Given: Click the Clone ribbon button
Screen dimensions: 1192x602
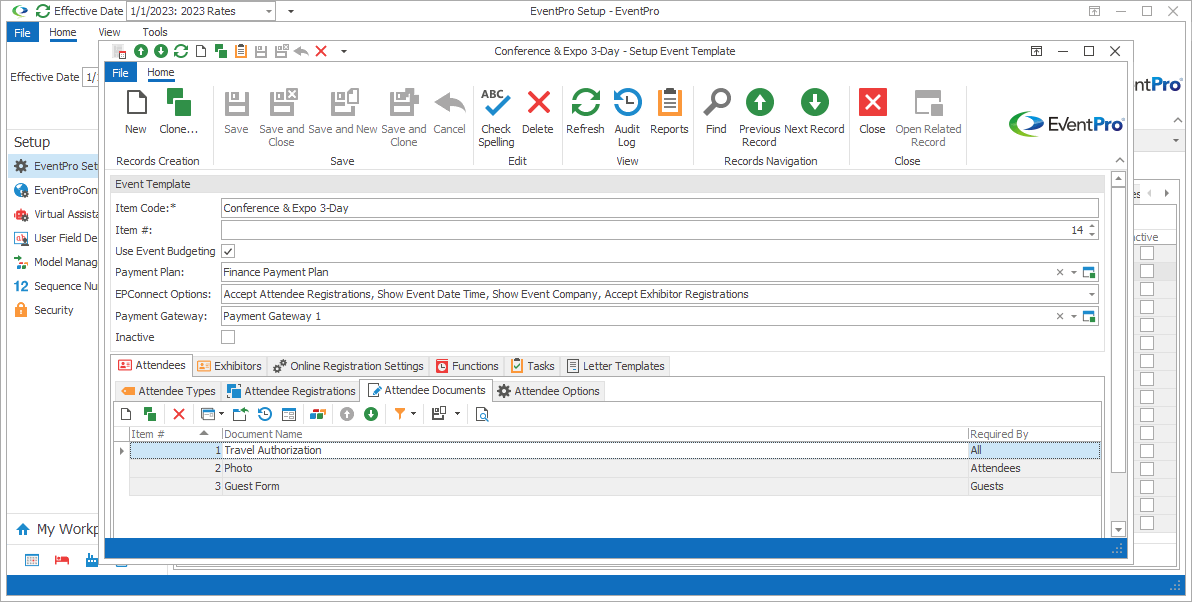Looking at the screenshot, I should coord(179,112).
